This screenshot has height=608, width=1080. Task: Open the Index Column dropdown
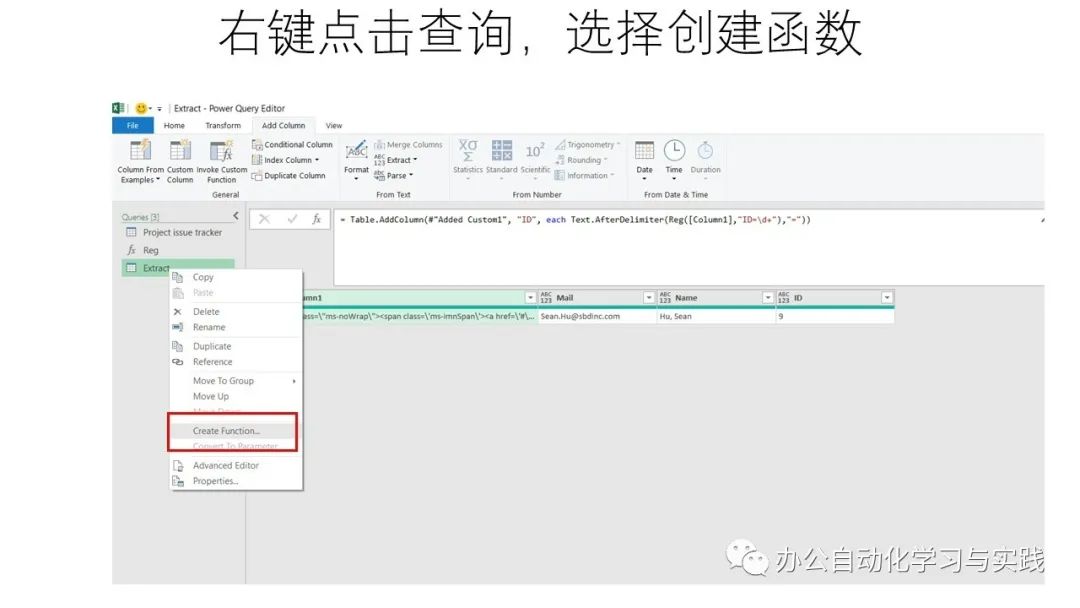[286, 160]
